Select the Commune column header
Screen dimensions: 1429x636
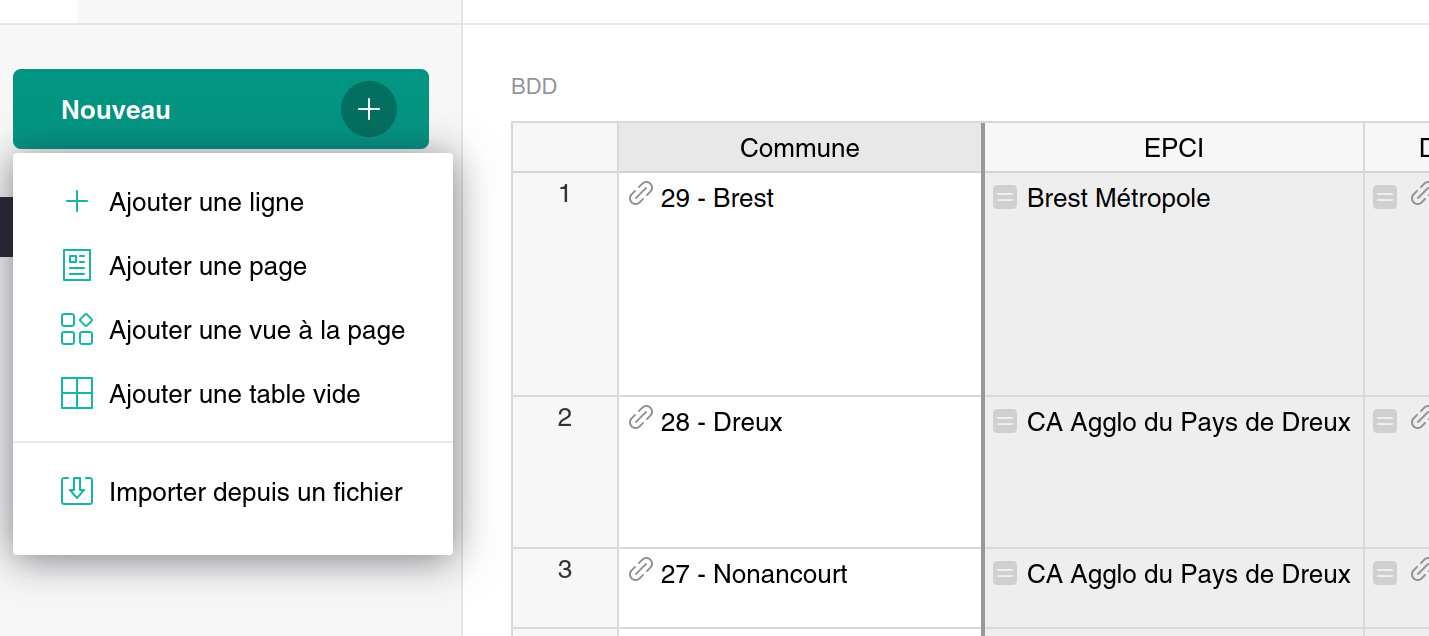click(x=800, y=148)
